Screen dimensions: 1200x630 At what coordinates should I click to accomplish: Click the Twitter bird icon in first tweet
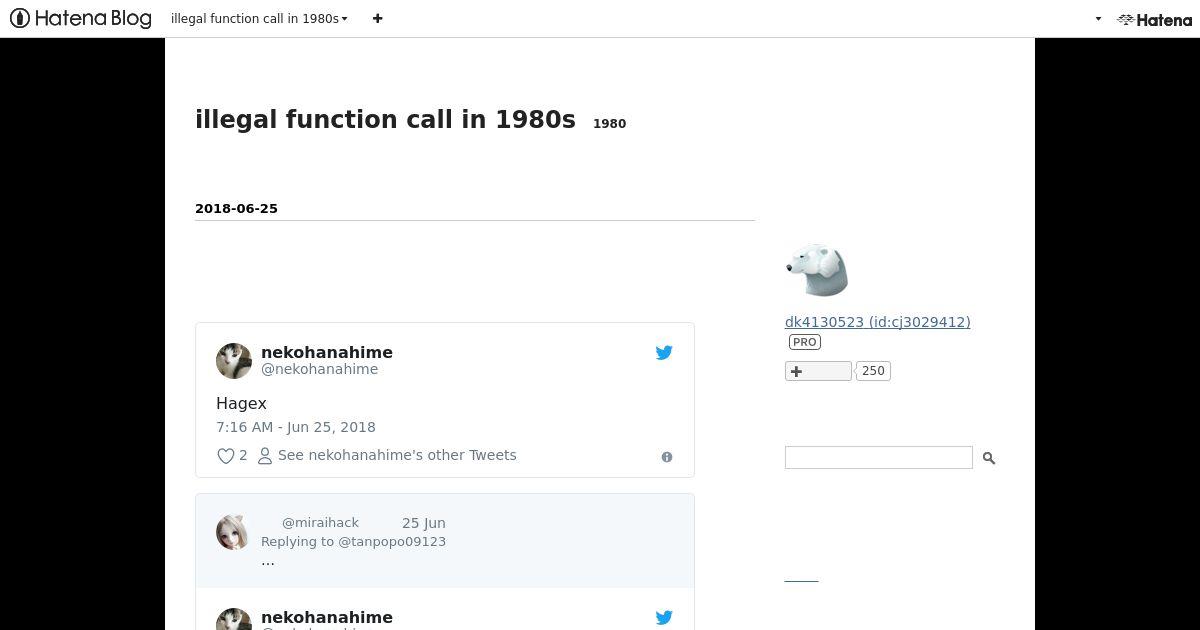tap(664, 352)
